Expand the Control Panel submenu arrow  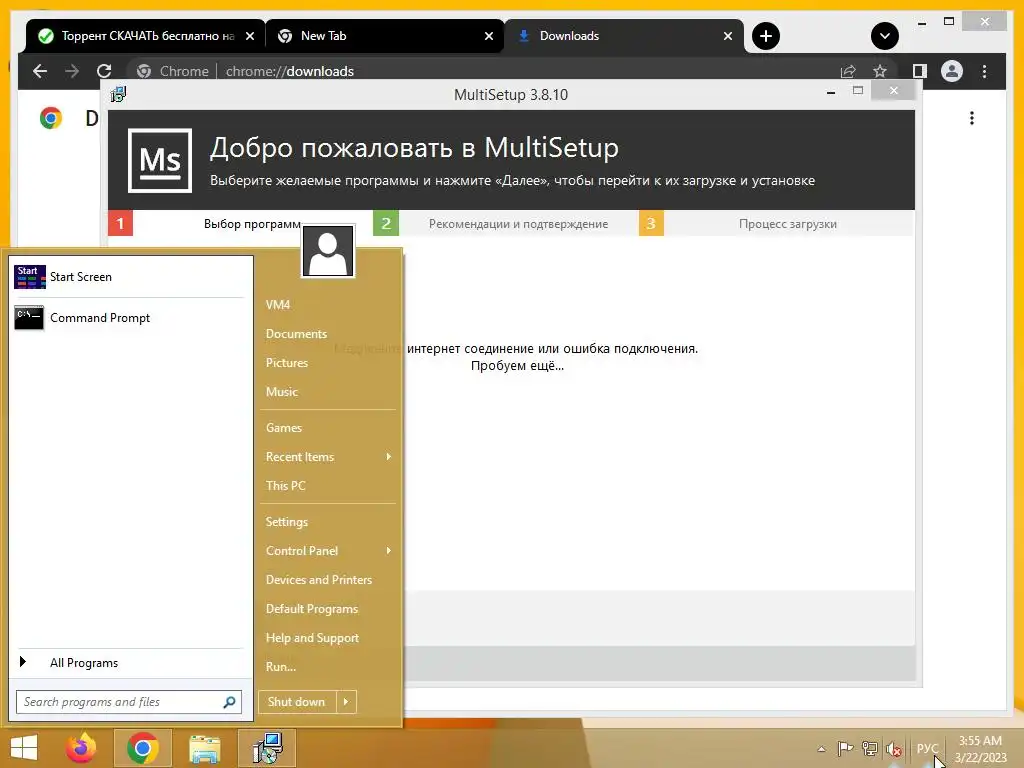[389, 551]
